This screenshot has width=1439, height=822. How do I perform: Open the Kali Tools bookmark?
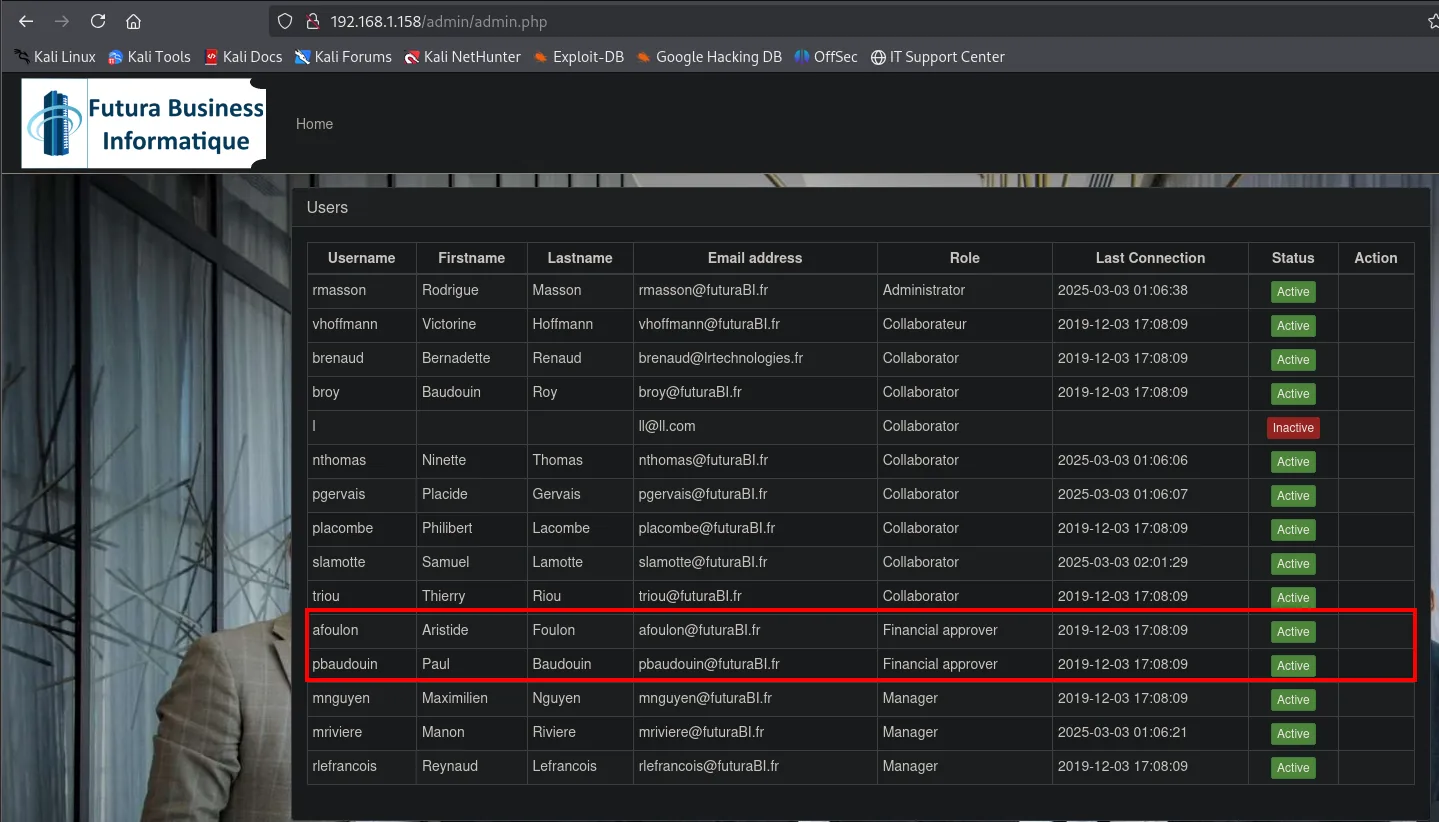click(x=149, y=57)
